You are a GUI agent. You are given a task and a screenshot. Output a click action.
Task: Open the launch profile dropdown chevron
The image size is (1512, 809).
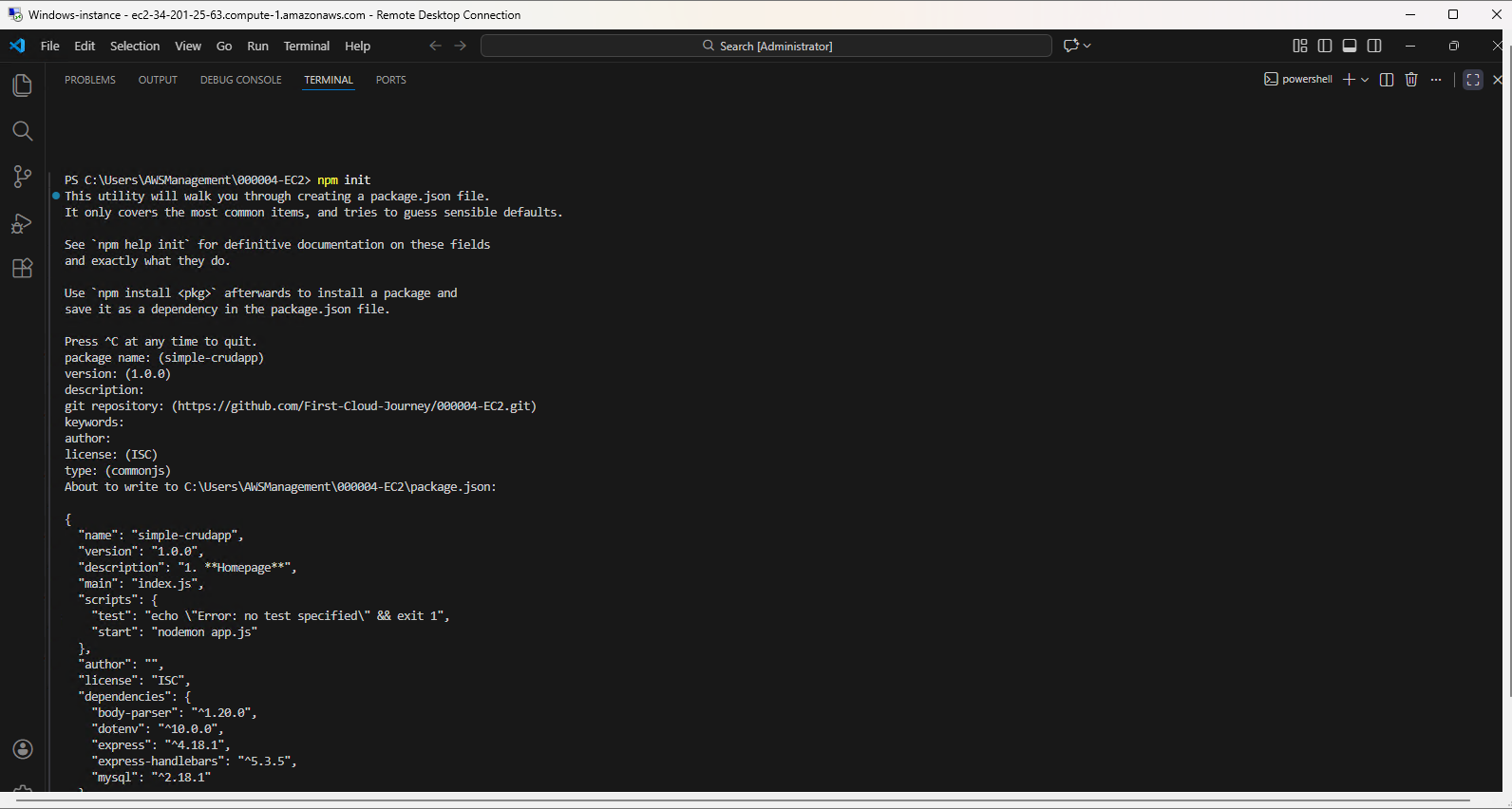click(1365, 80)
